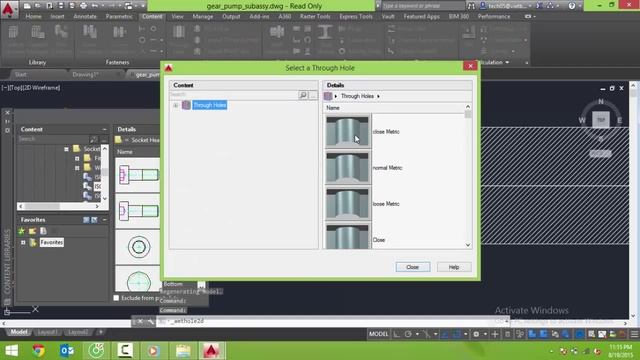The height and width of the screenshot is (360, 640).
Task: Switch to the Parametric ribbon tab
Action: tap(119, 16)
